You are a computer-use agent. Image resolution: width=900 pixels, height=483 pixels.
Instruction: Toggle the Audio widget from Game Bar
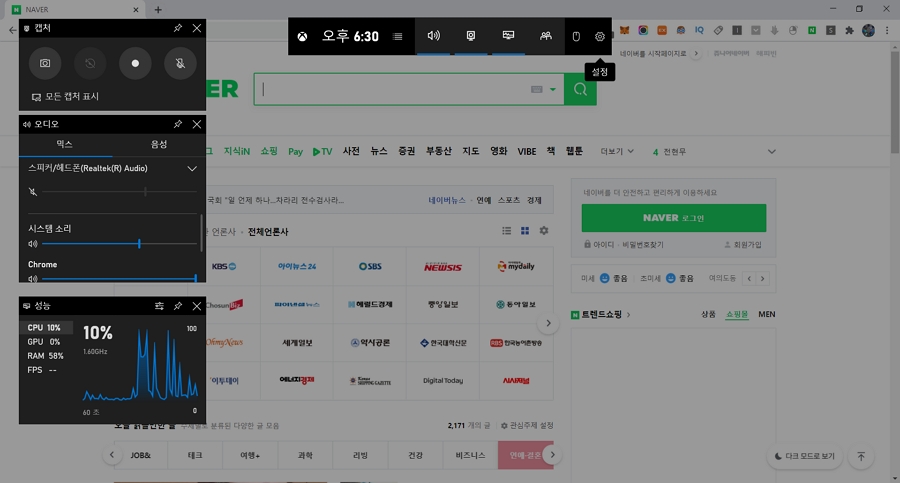pyautogui.click(x=433, y=36)
